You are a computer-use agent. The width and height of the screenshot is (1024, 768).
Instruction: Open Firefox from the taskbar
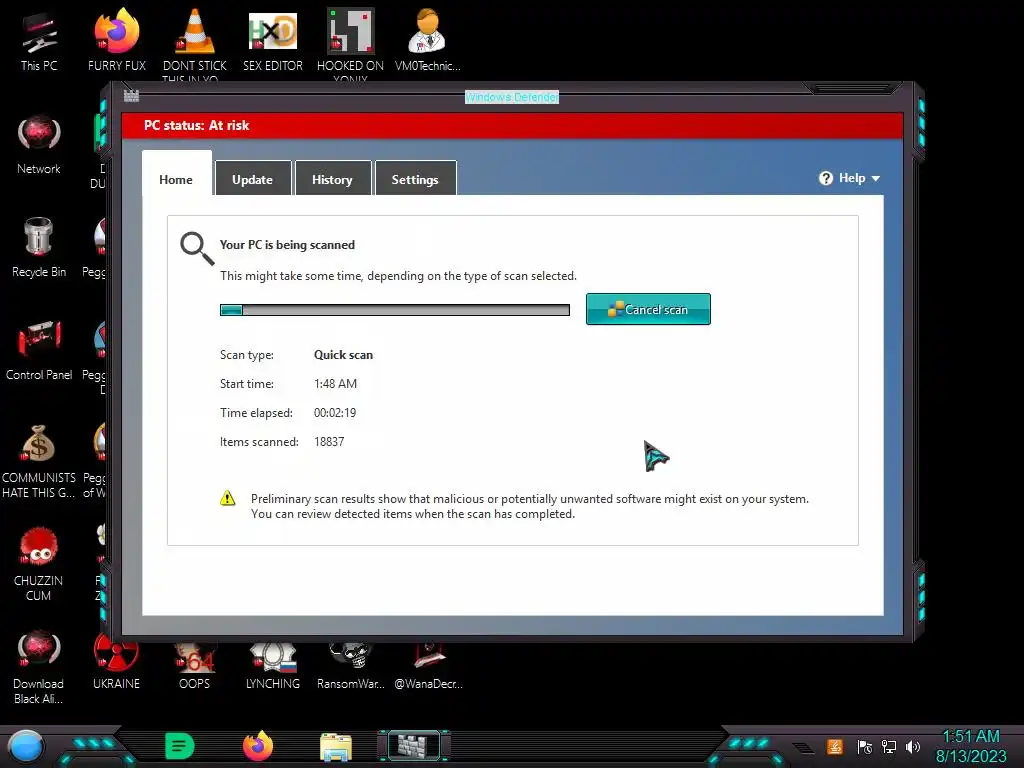coord(258,746)
